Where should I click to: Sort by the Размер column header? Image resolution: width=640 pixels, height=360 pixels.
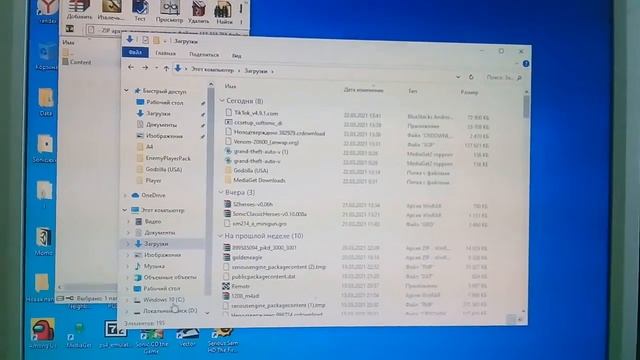[469, 92]
